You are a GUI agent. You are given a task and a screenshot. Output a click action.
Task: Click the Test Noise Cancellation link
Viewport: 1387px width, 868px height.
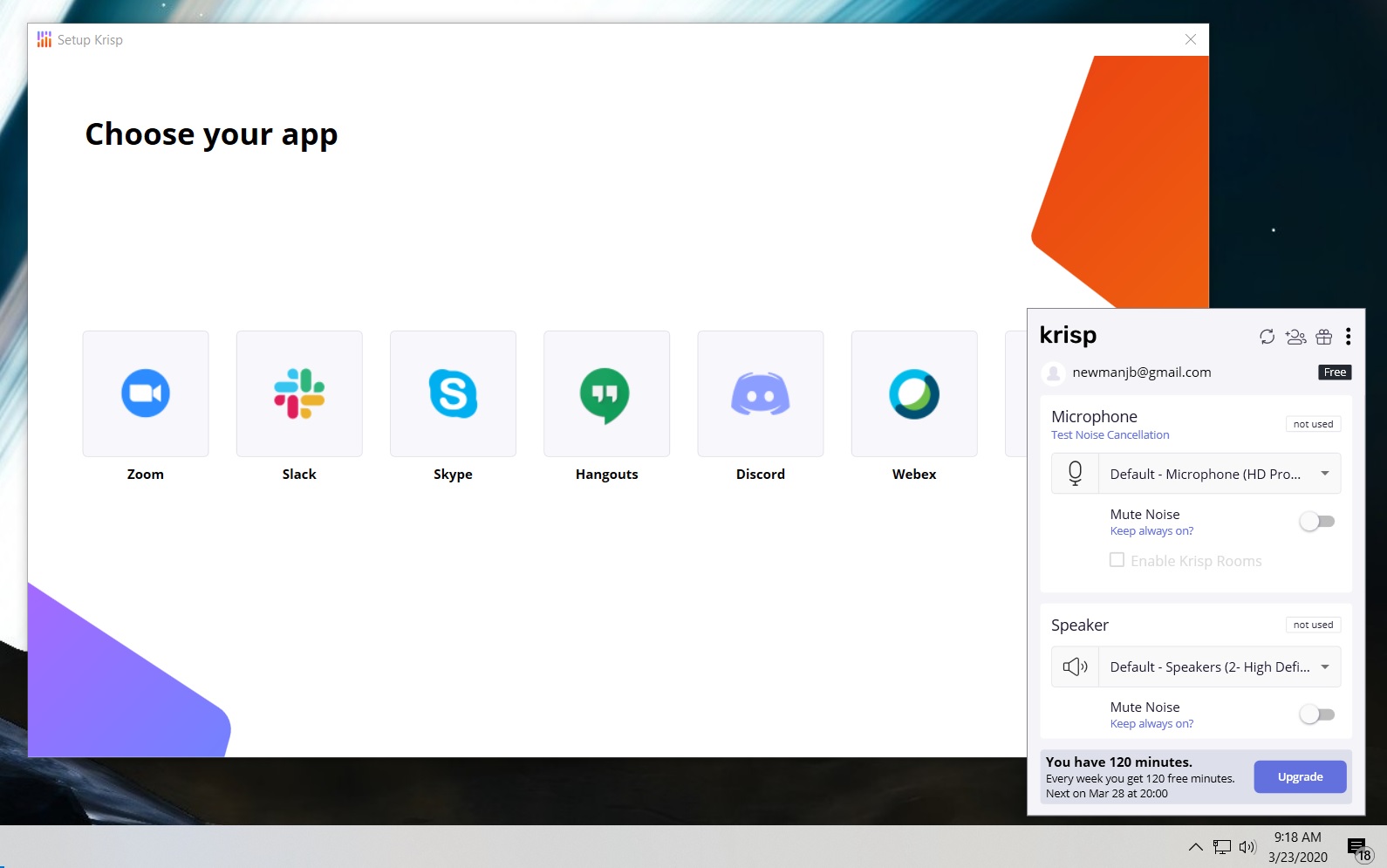[1110, 435]
